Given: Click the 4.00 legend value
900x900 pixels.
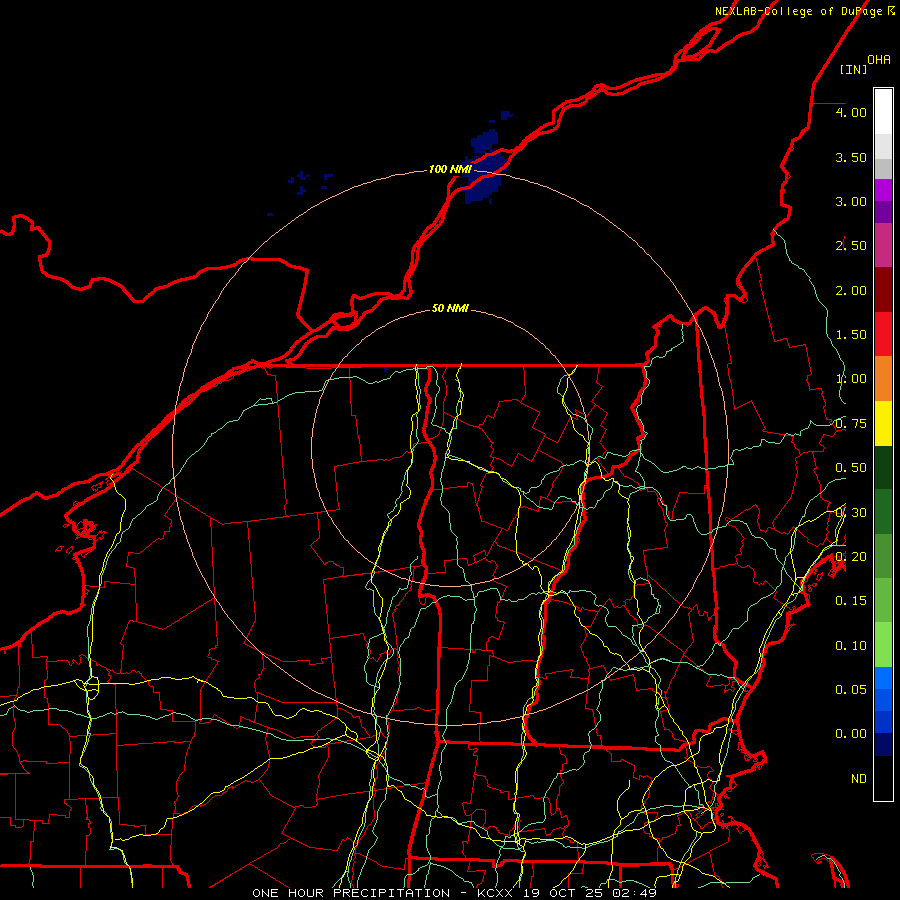Looking at the screenshot, I should (851, 112).
